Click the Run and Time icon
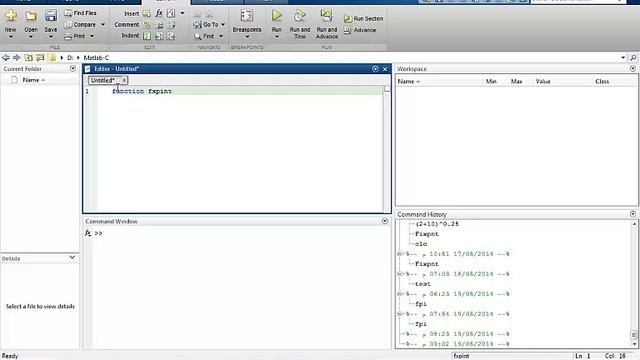Viewport: 640px width, 360px height. [300, 16]
